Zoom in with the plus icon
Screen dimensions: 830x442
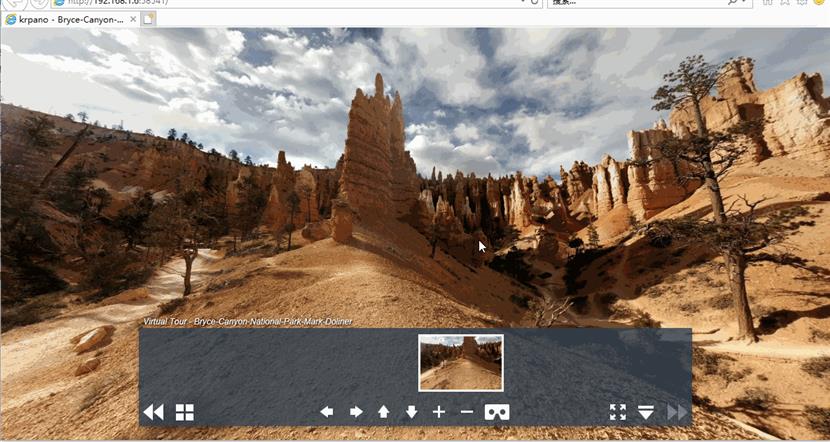point(439,412)
